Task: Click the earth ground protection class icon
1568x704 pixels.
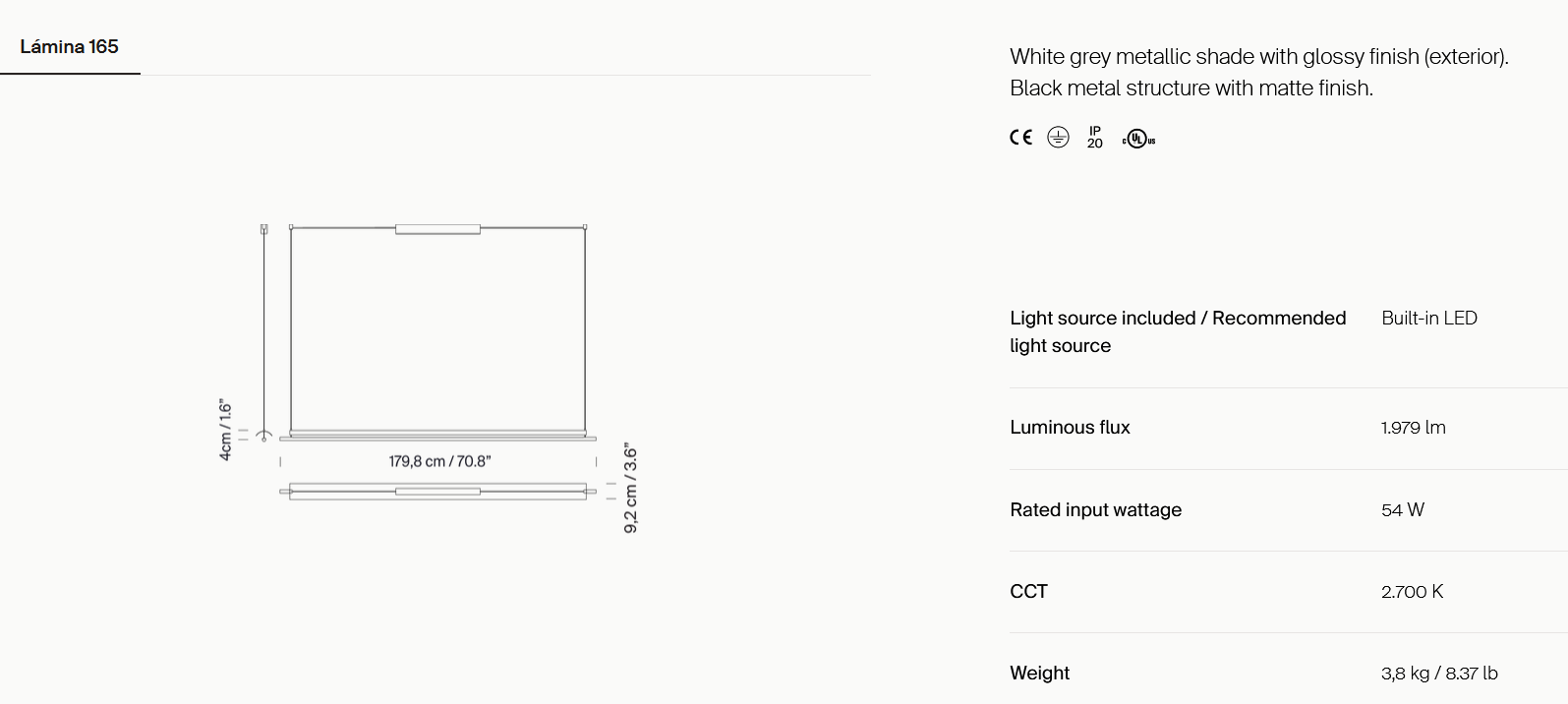Action: tap(1058, 138)
